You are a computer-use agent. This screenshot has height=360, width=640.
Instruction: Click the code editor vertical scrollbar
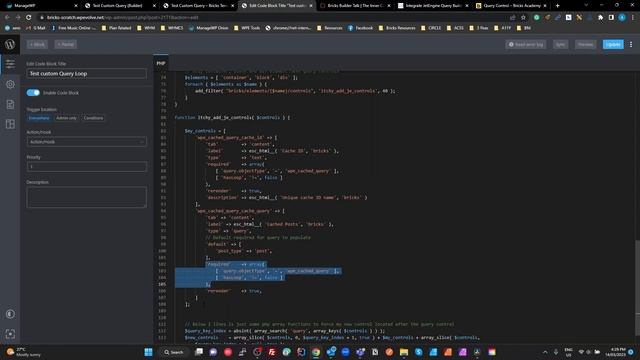637,278
